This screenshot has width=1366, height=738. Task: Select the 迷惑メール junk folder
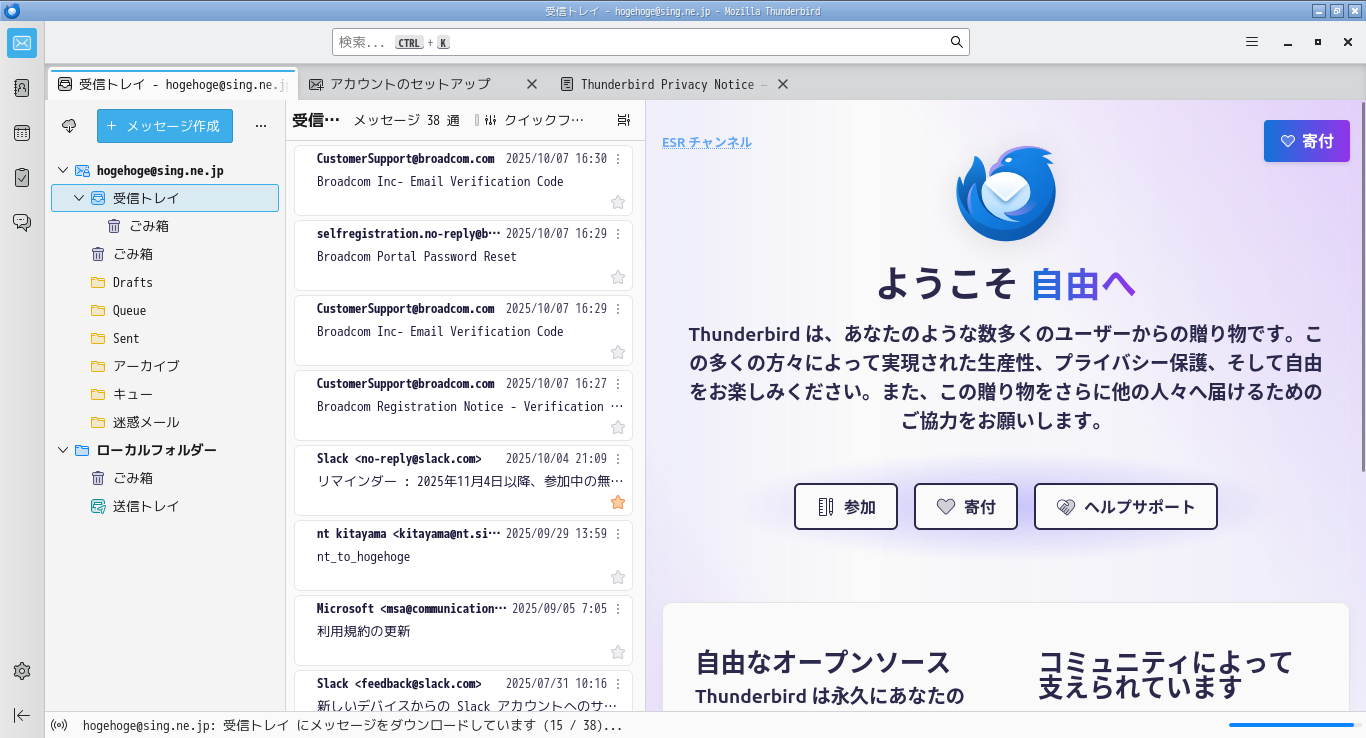point(165,422)
